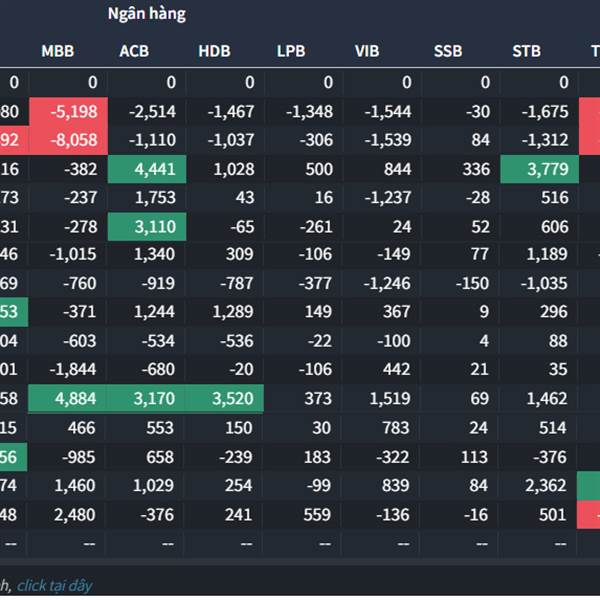Click the 367 value under VIB
The height and width of the screenshot is (600, 600).
(x=397, y=312)
